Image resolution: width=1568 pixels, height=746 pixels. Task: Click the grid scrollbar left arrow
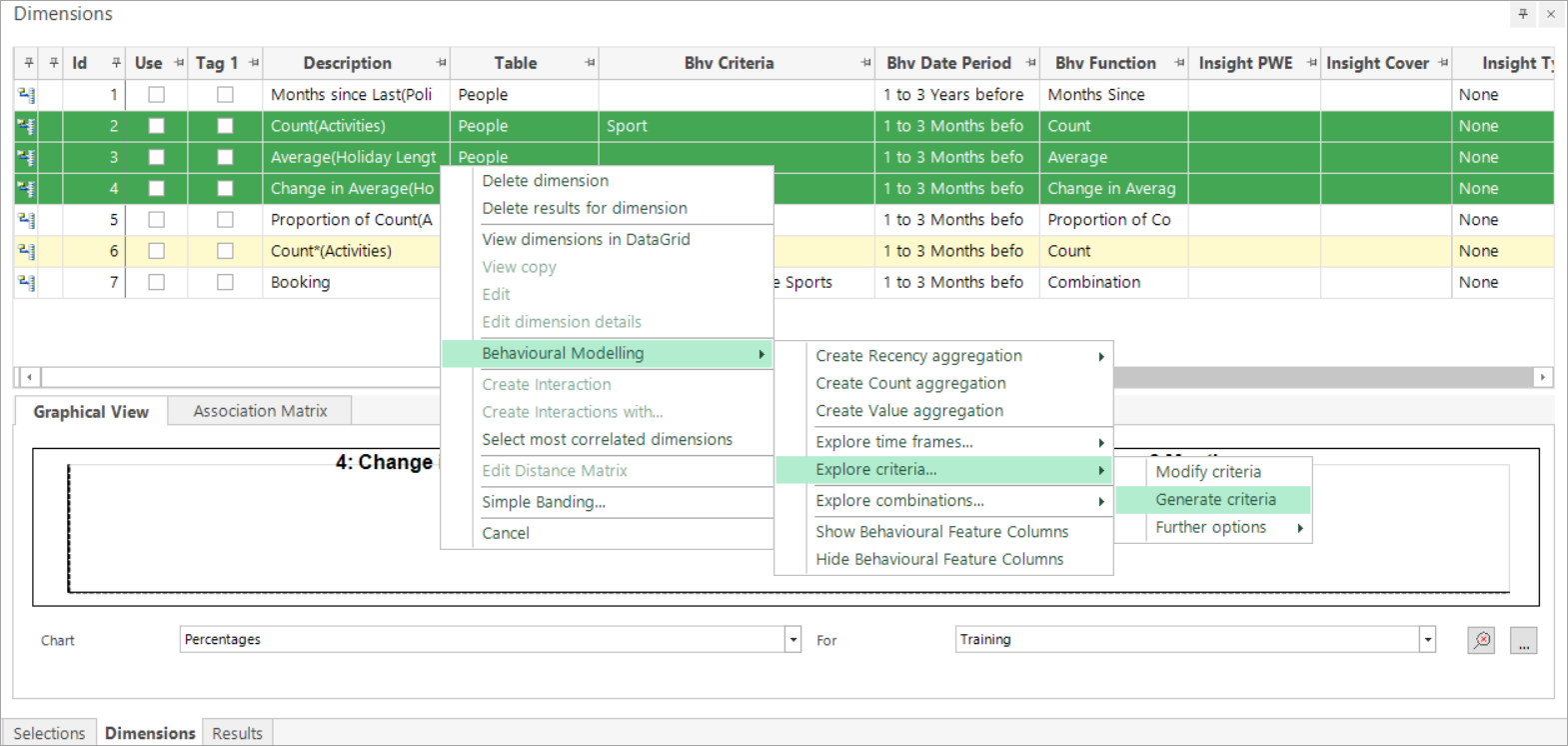[x=30, y=377]
